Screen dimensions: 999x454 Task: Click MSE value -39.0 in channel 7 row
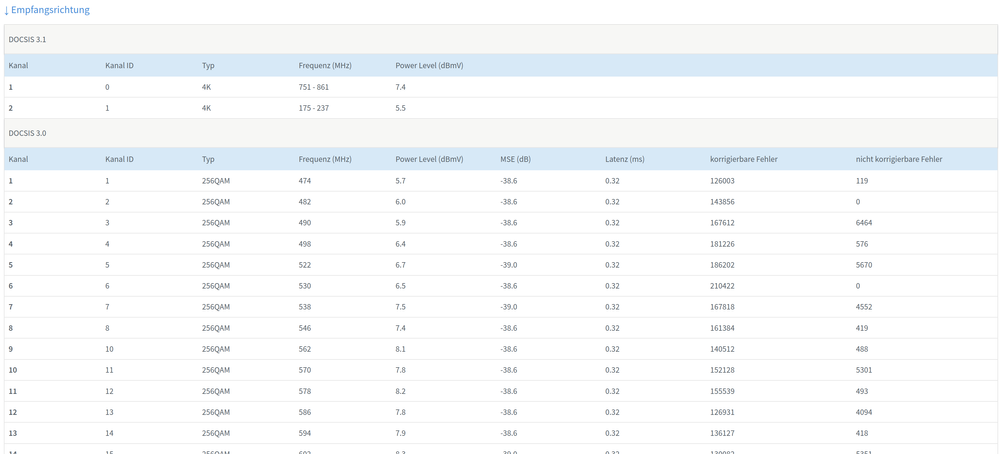pos(508,307)
